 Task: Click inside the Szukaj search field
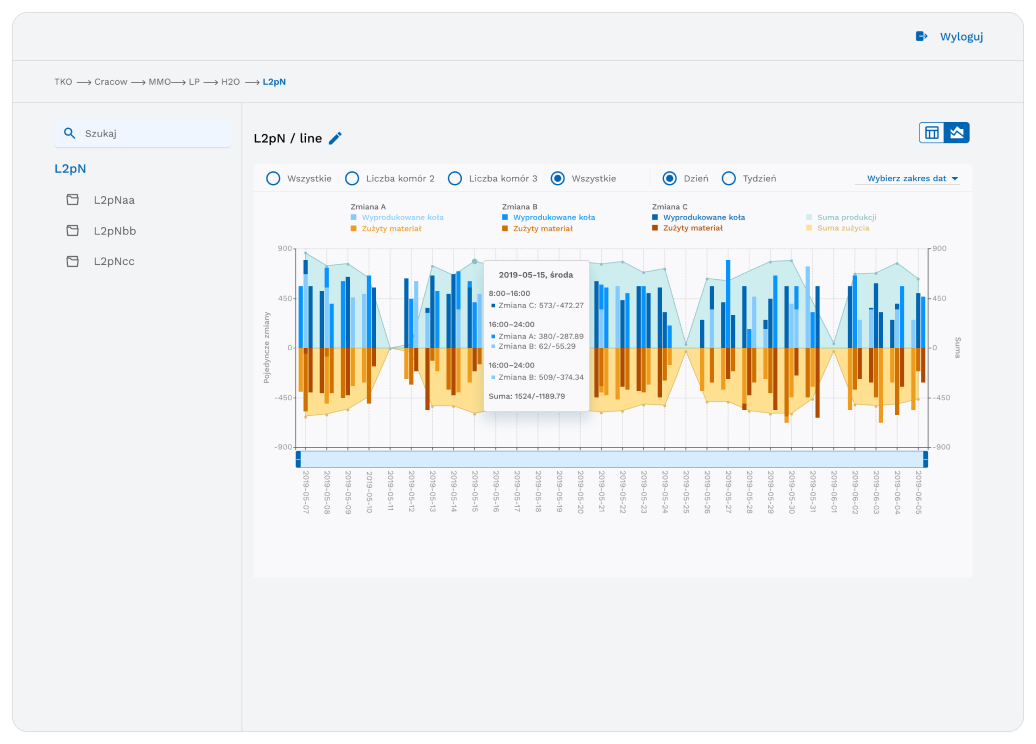pyautogui.click(x=143, y=132)
